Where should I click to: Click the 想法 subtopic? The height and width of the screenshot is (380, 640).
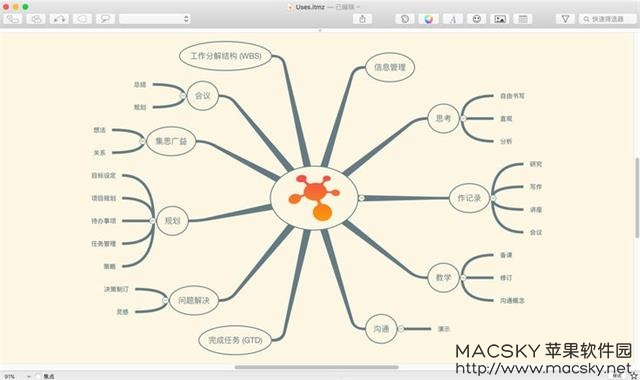(100, 130)
